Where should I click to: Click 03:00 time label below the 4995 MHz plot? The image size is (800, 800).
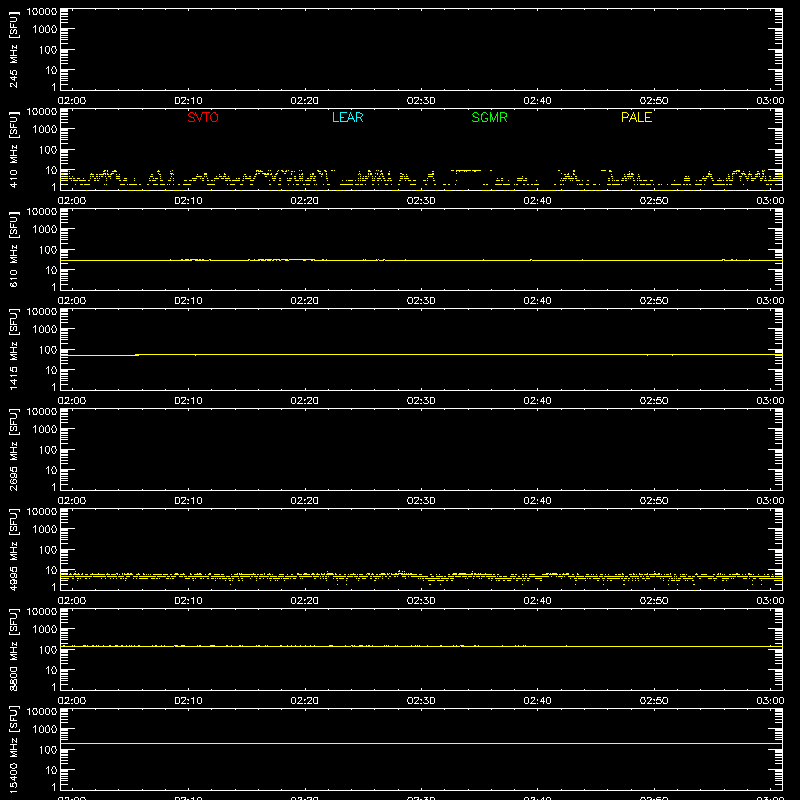click(x=770, y=601)
